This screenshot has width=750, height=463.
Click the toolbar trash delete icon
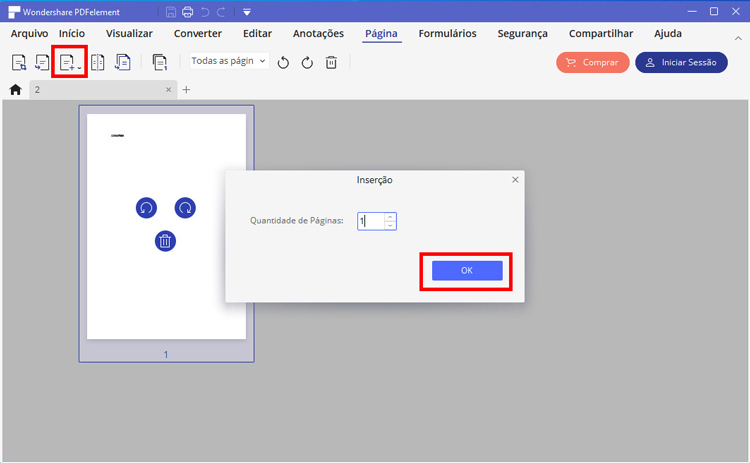pos(331,62)
